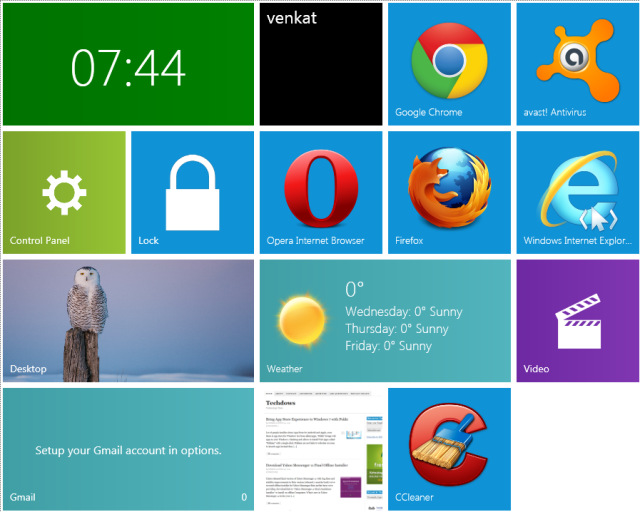This screenshot has height=512, width=640.
Task: Click the Techdows heading in preview
Action: point(280,403)
